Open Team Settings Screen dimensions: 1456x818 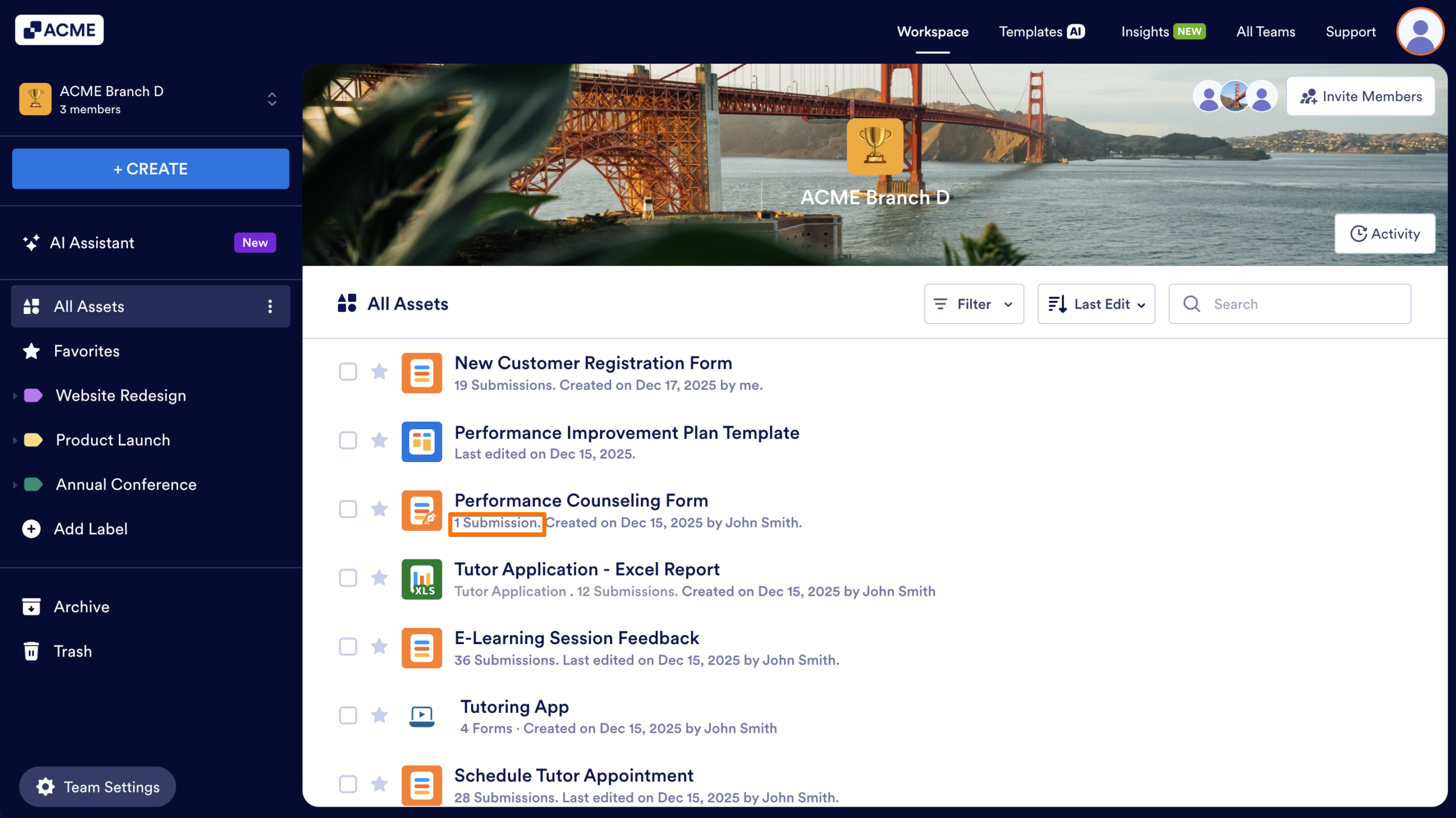97,786
